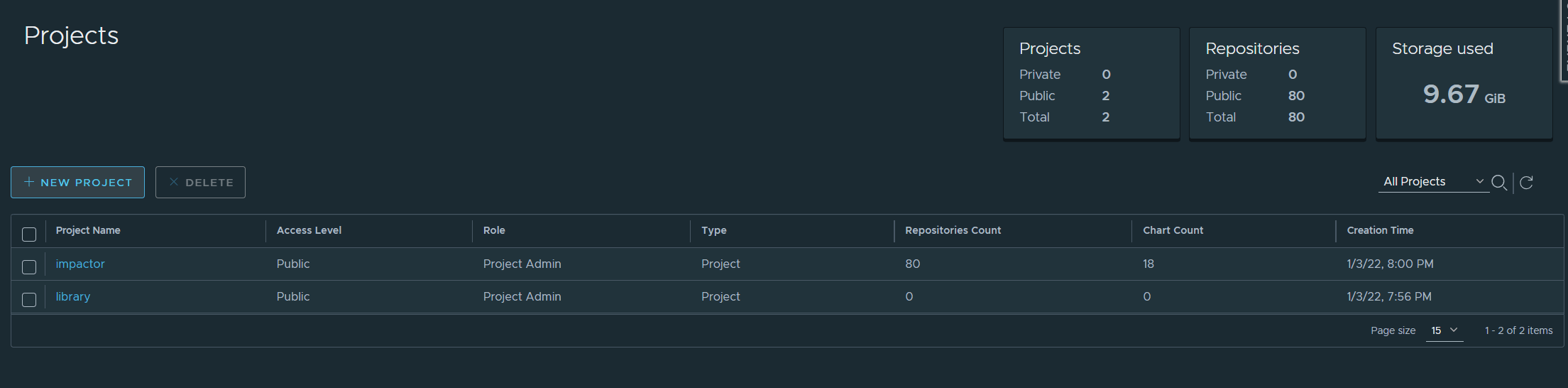
Task: Sort by Chart Count column header
Action: pyautogui.click(x=1173, y=230)
